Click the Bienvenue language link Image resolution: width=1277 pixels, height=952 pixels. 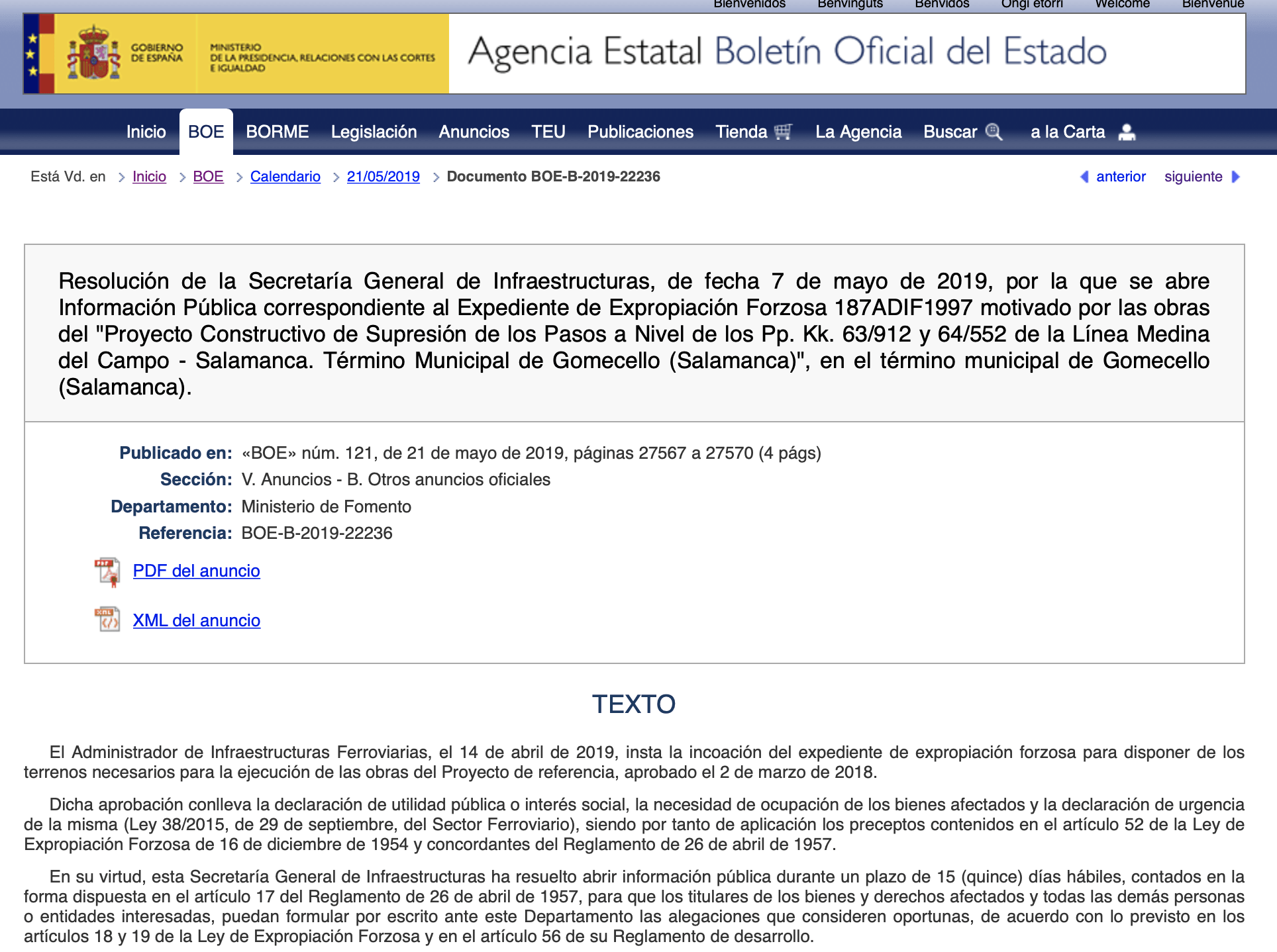point(1213,4)
